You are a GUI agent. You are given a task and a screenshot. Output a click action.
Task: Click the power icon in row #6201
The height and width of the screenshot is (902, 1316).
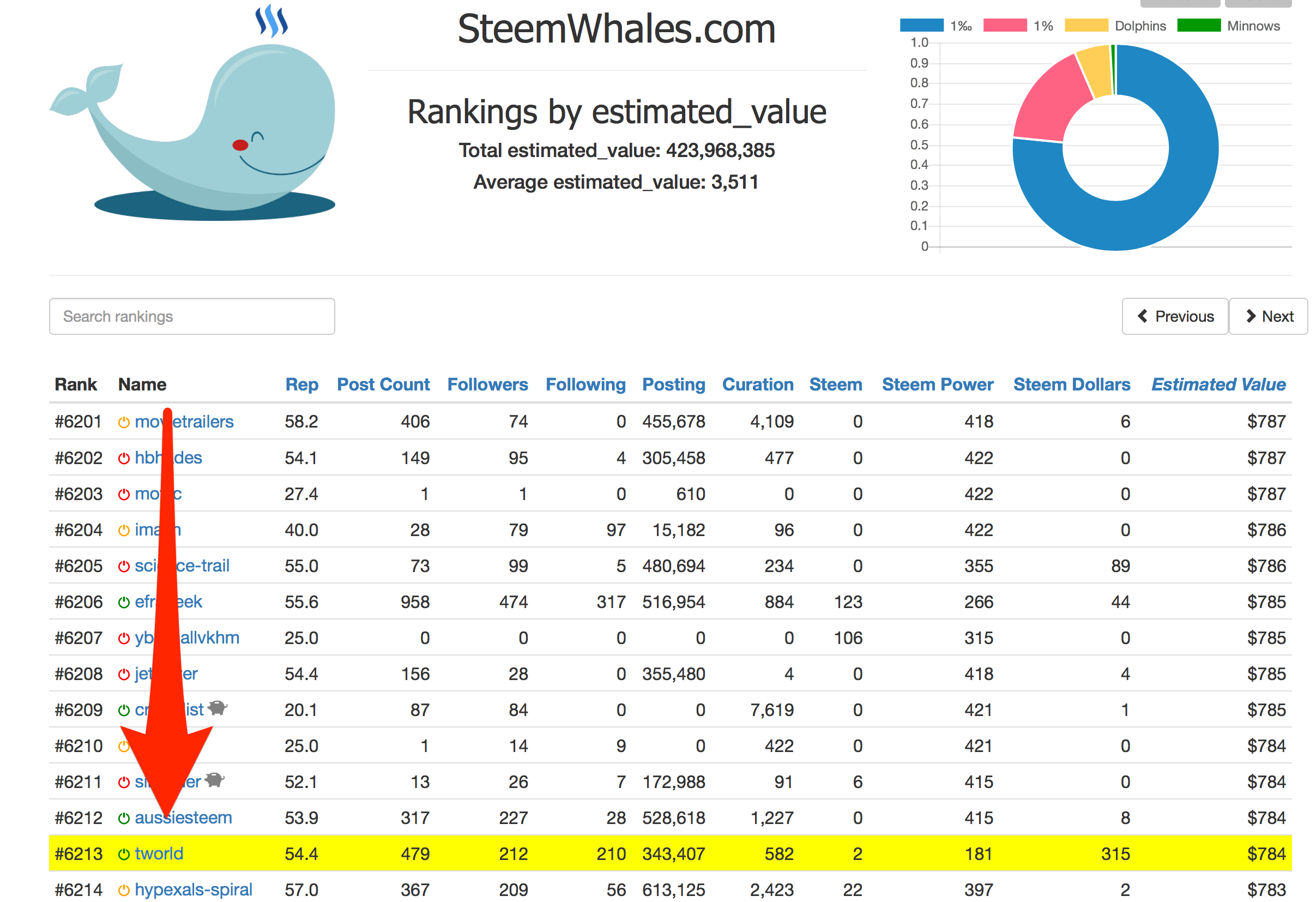[123, 423]
